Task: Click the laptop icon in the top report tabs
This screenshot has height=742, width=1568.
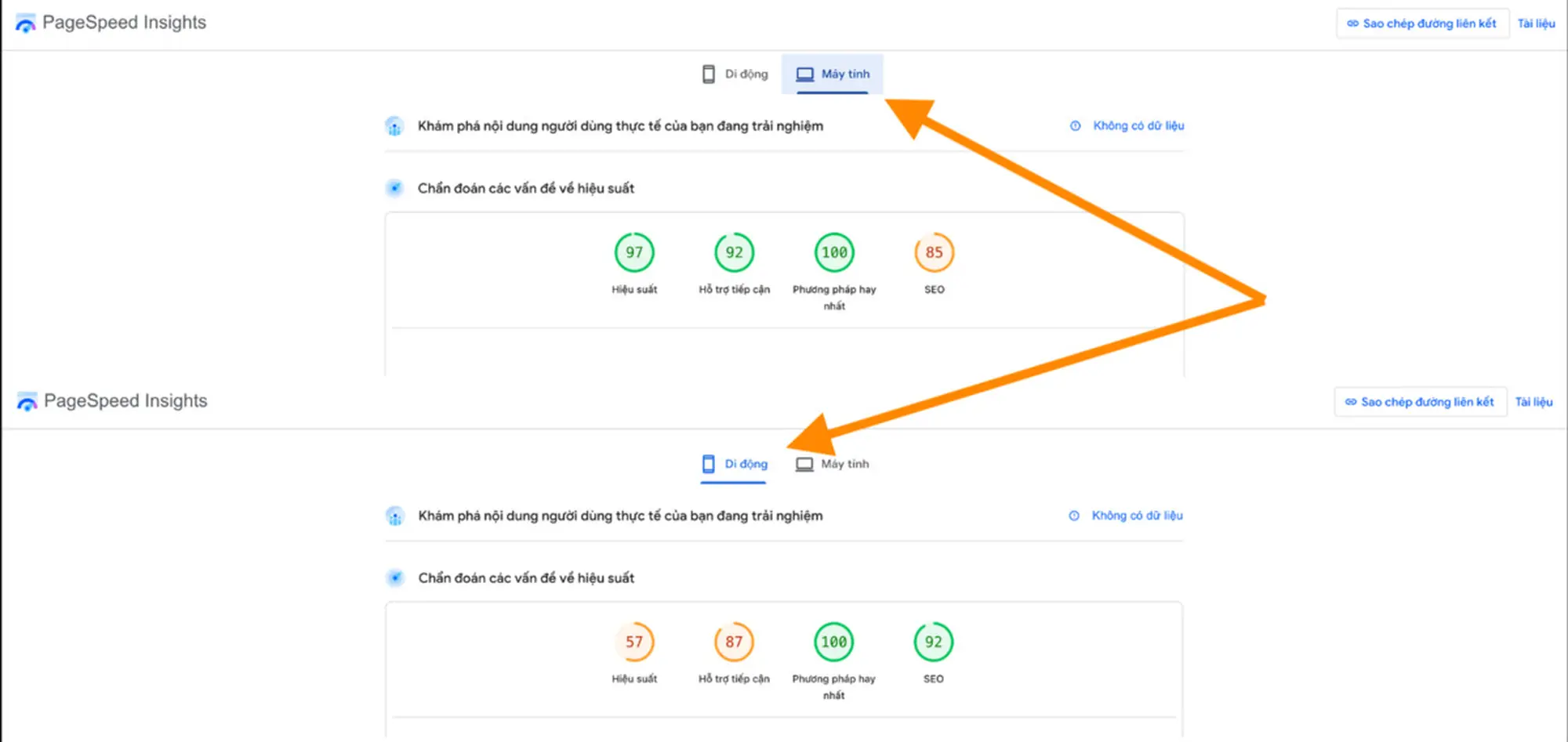Action: pos(805,74)
